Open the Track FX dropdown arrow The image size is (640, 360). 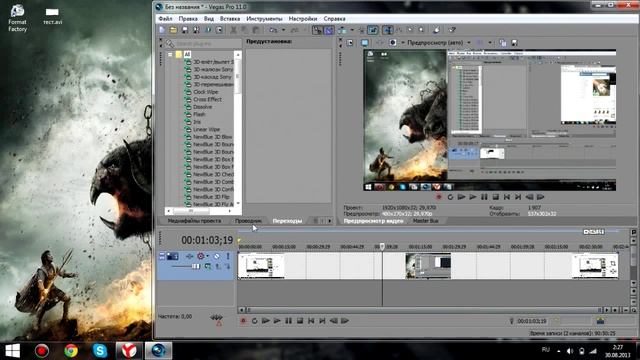tap(208, 256)
